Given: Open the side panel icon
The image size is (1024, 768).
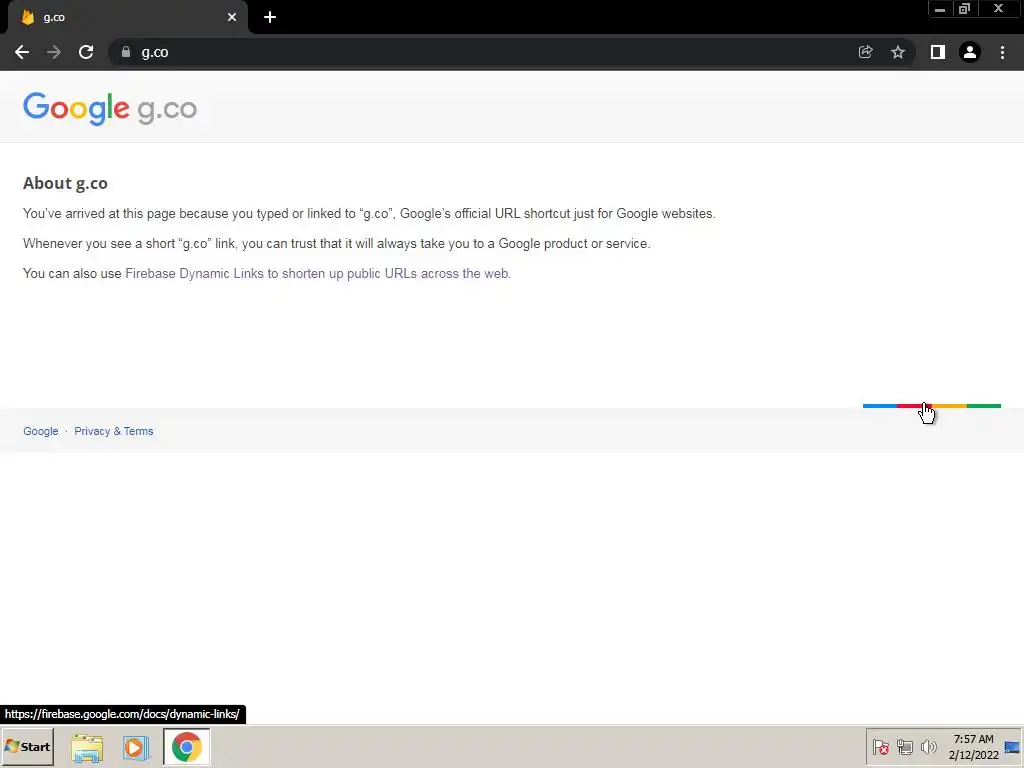Looking at the screenshot, I should pyautogui.click(x=938, y=52).
